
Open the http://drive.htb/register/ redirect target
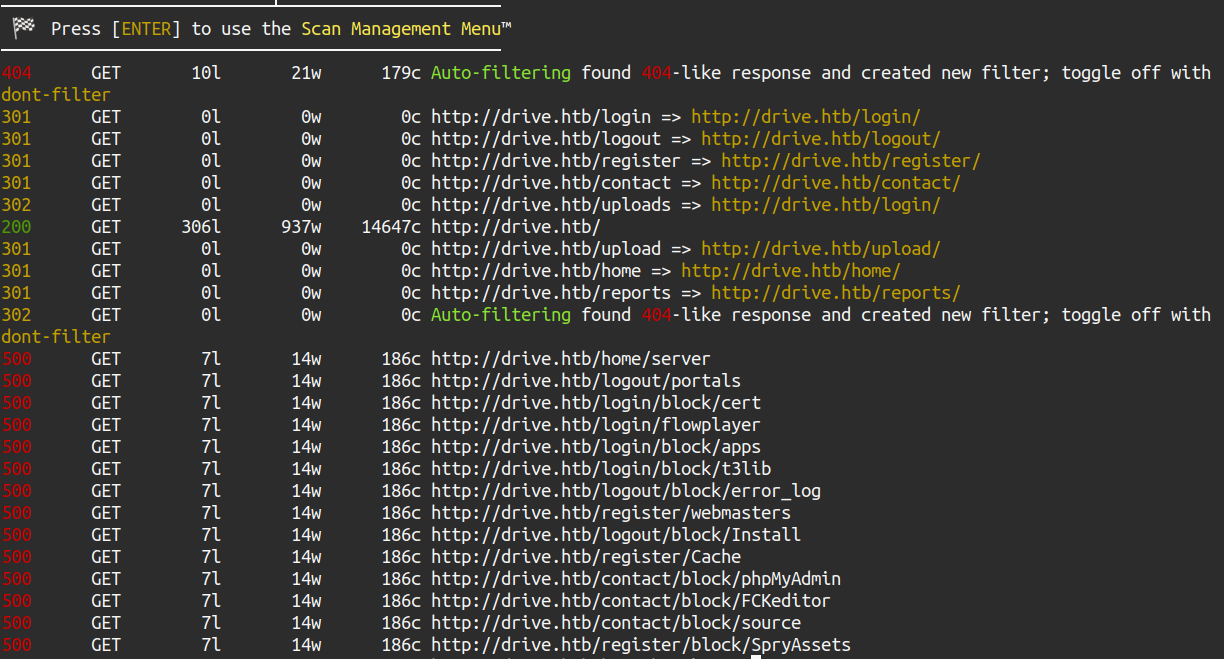[850, 161]
